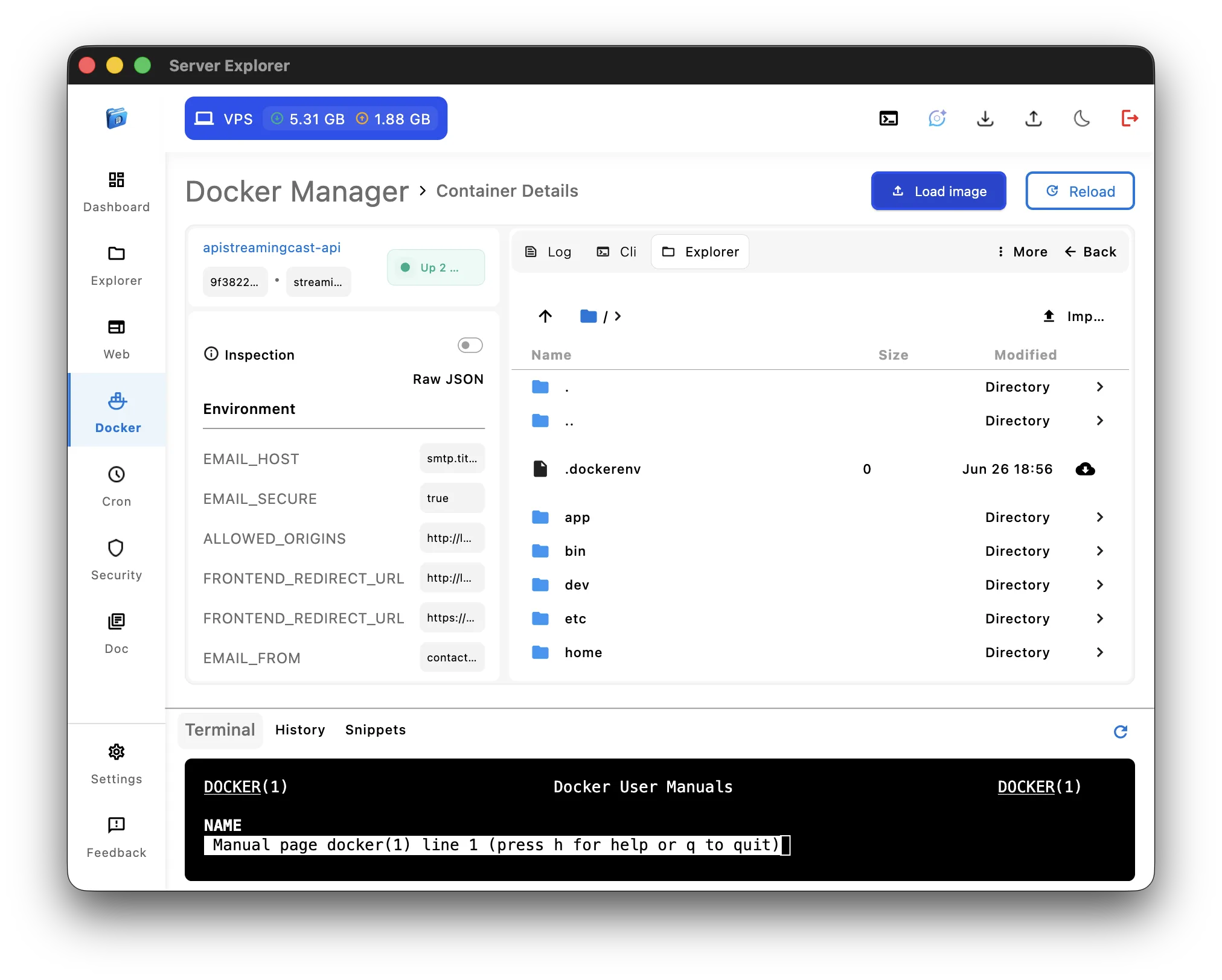Download .dockerenv via its cloud icon
Screen dimensions: 1222x980
[1085, 469]
